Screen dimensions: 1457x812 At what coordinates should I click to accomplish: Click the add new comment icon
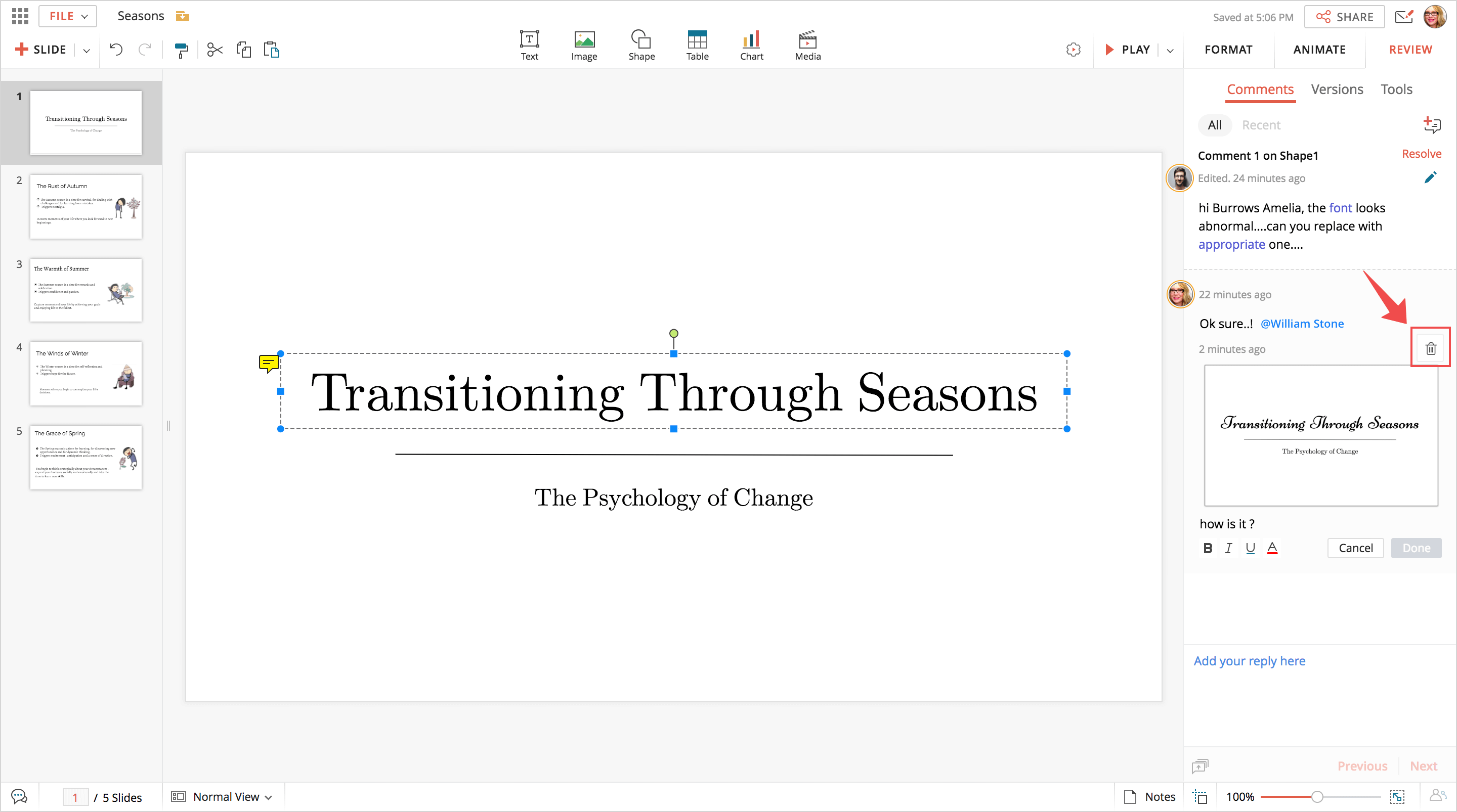[x=1431, y=125]
